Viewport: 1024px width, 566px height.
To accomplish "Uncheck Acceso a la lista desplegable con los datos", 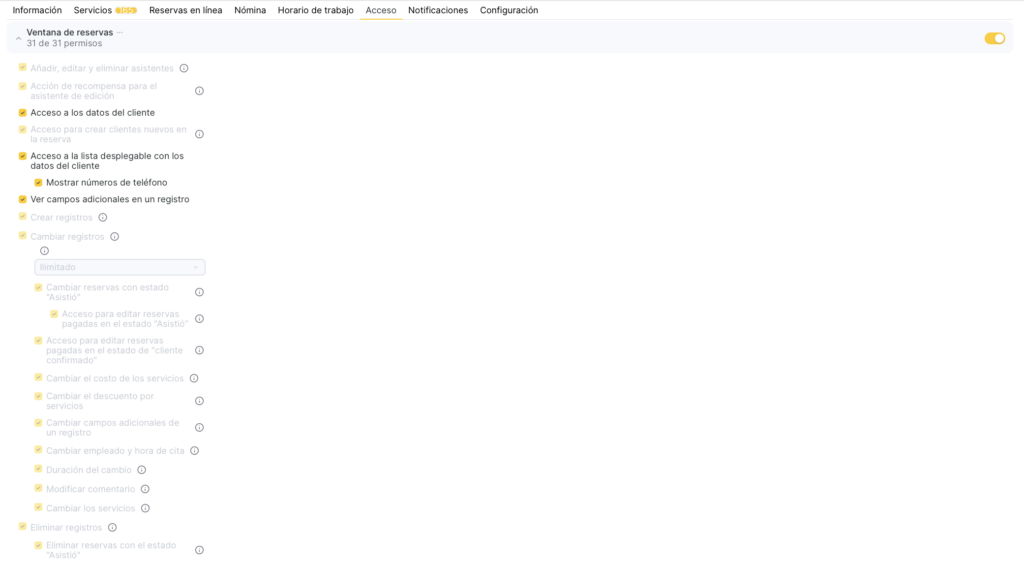I will point(23,156).
